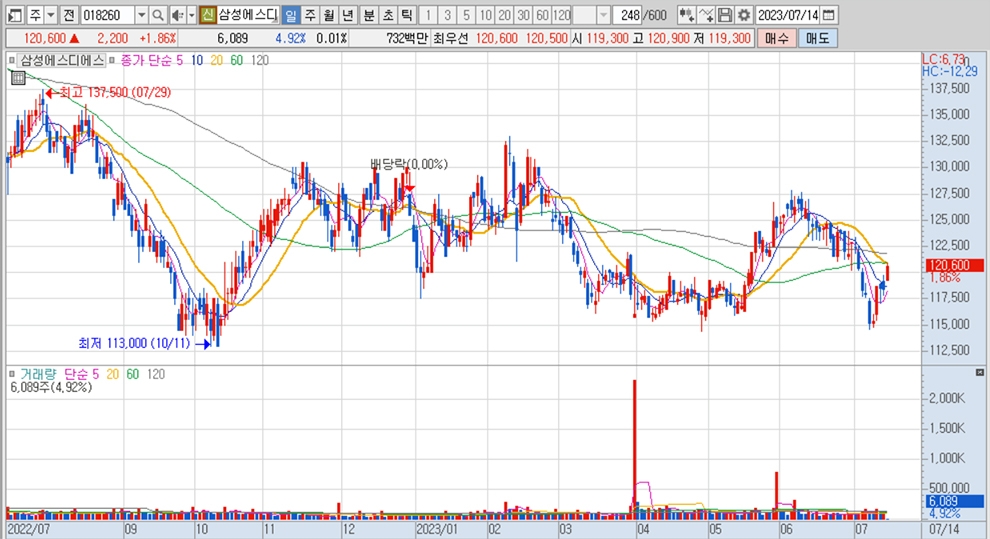Click yellow 20-day price average legend
Viewport: 990px width, 539px height.
(x=217, y=60)
